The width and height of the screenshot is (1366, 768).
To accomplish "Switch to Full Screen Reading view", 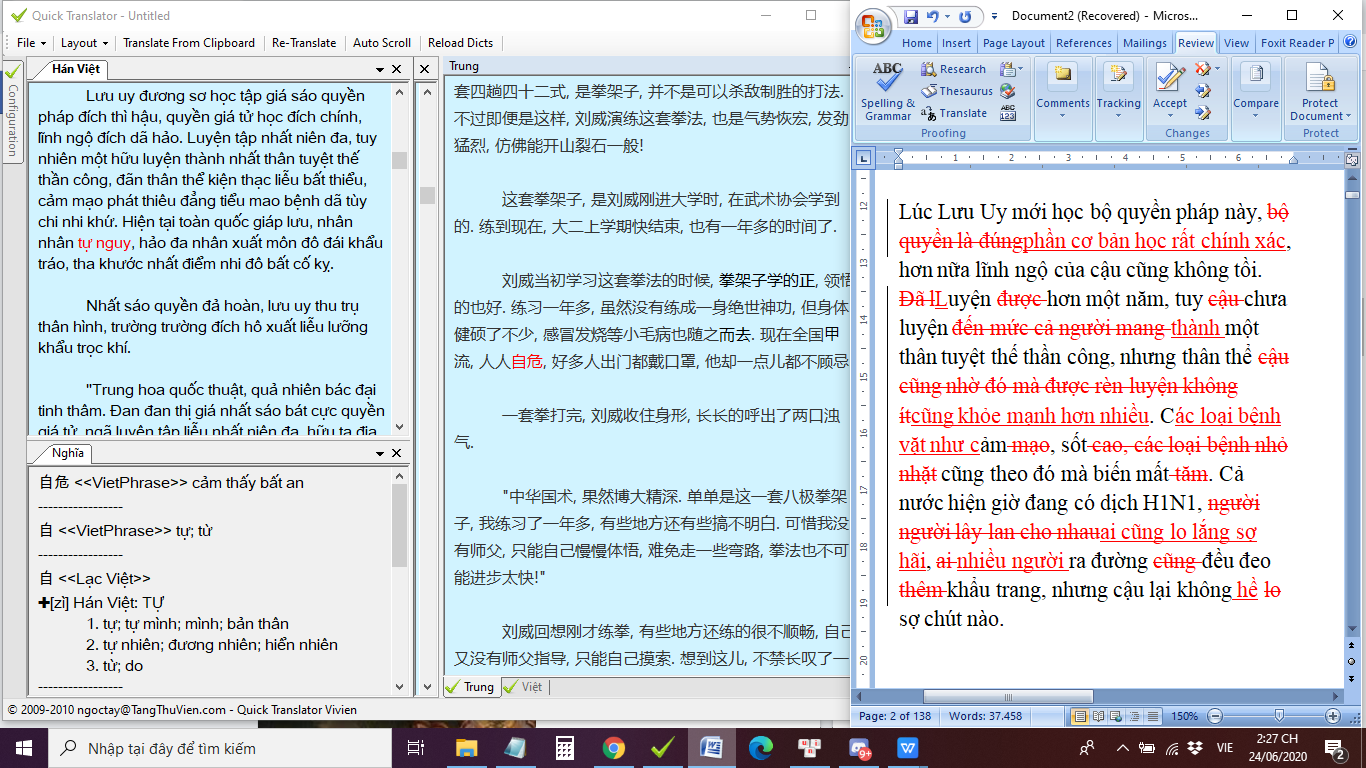I will pos(1097,717).
